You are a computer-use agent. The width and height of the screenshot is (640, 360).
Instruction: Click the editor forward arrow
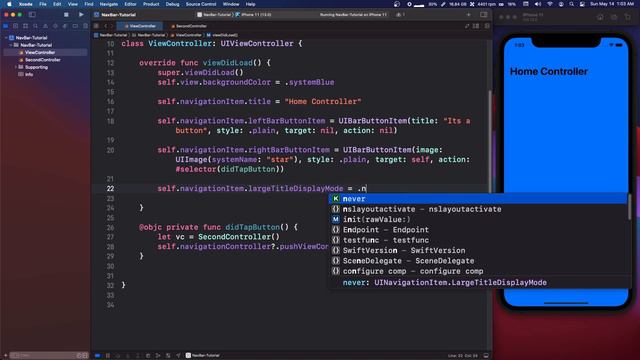(112, 26)
